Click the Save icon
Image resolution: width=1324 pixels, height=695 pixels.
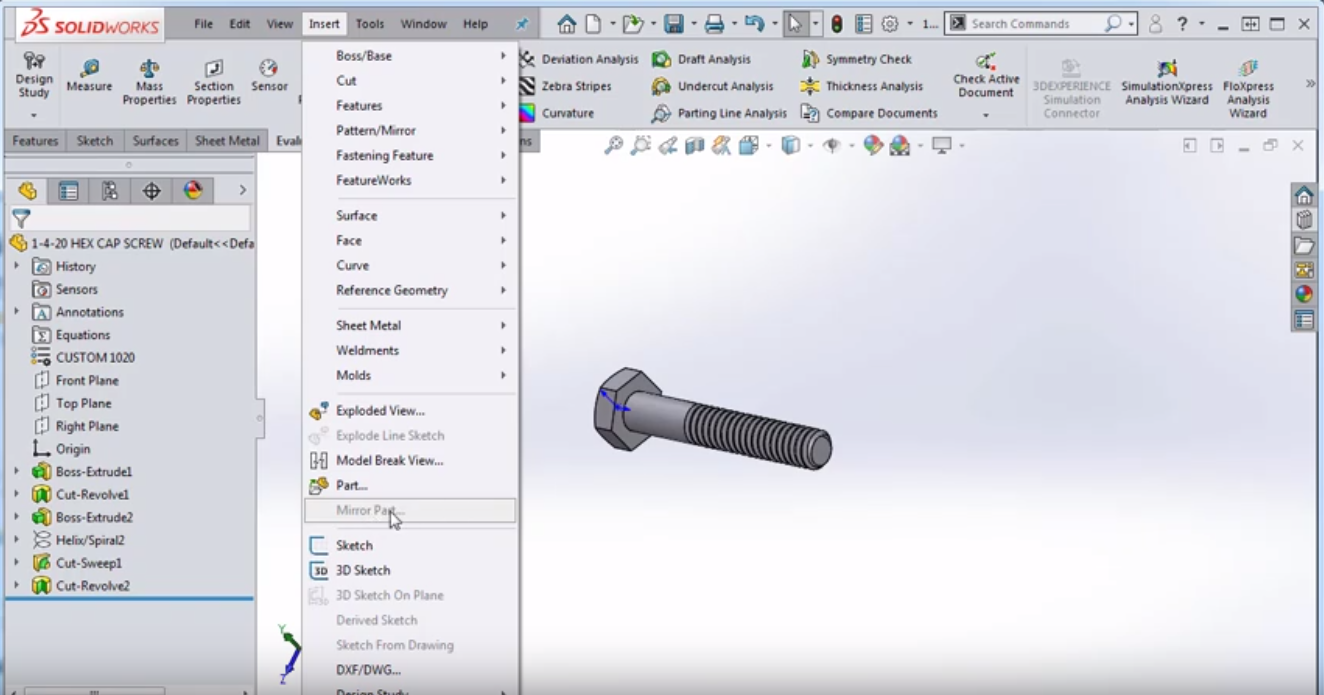click(674, 24)
